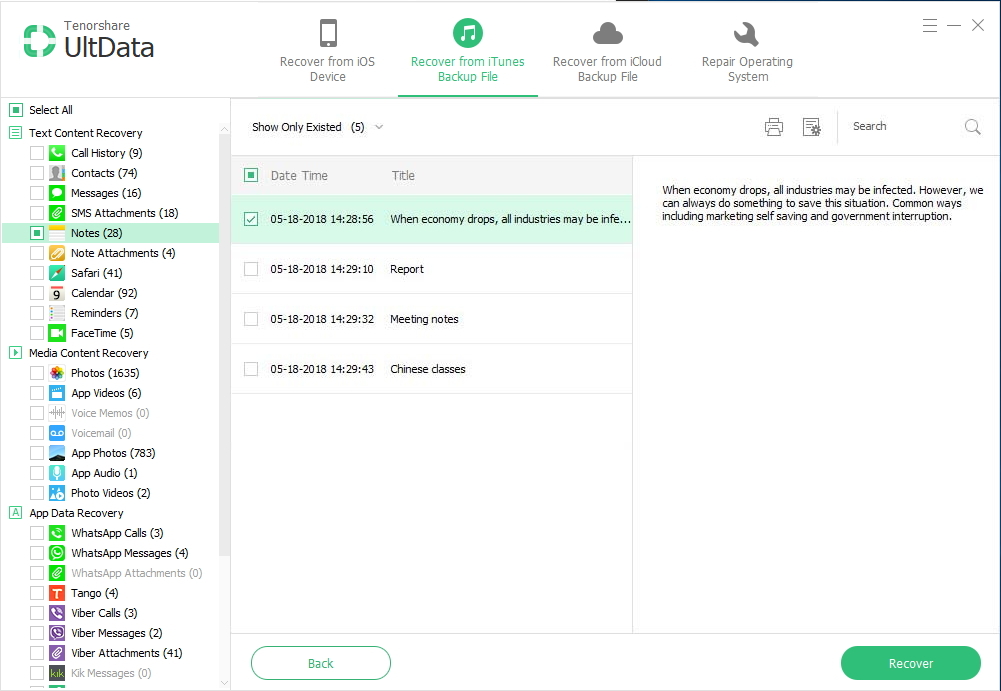Toggle the Select All checkbox
Image resolution: width=1001 pixels, height=691 pixels.
point(16,110)
